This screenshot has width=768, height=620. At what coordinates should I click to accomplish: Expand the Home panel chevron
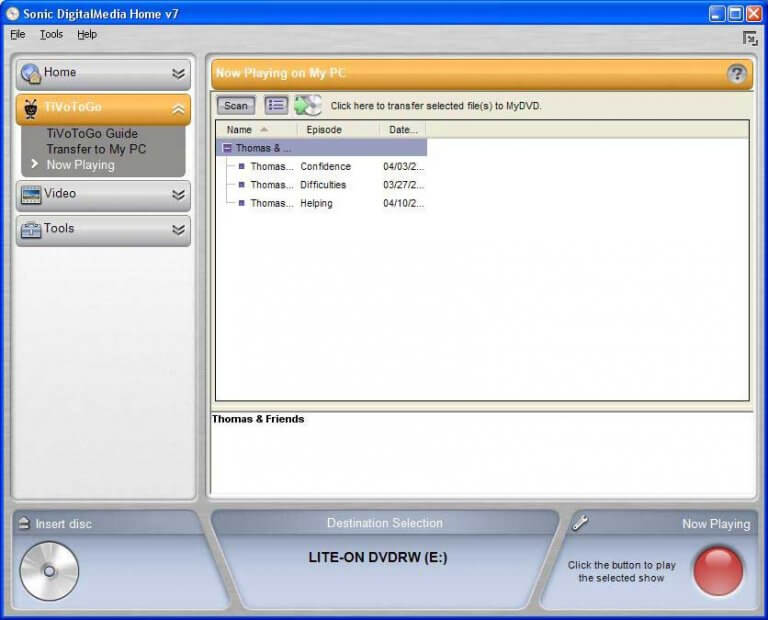178,73
